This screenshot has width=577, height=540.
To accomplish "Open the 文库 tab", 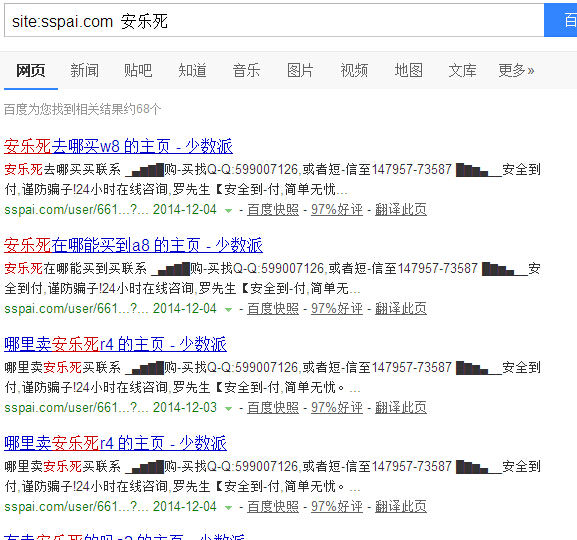I will [462, 70].
